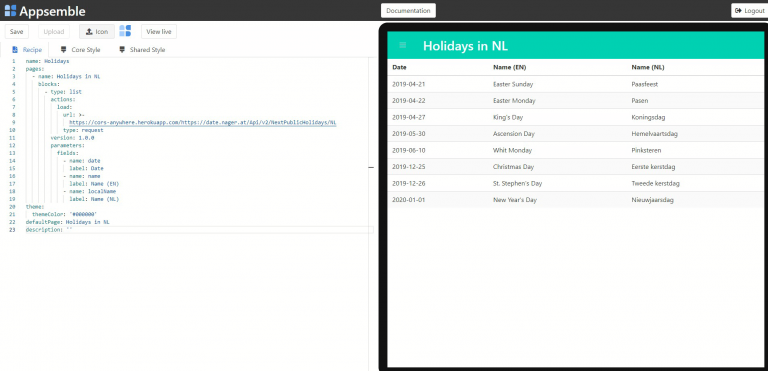768x371 pixels.
Task: Click the Name (NL) column header
Action: click(648, 67)
